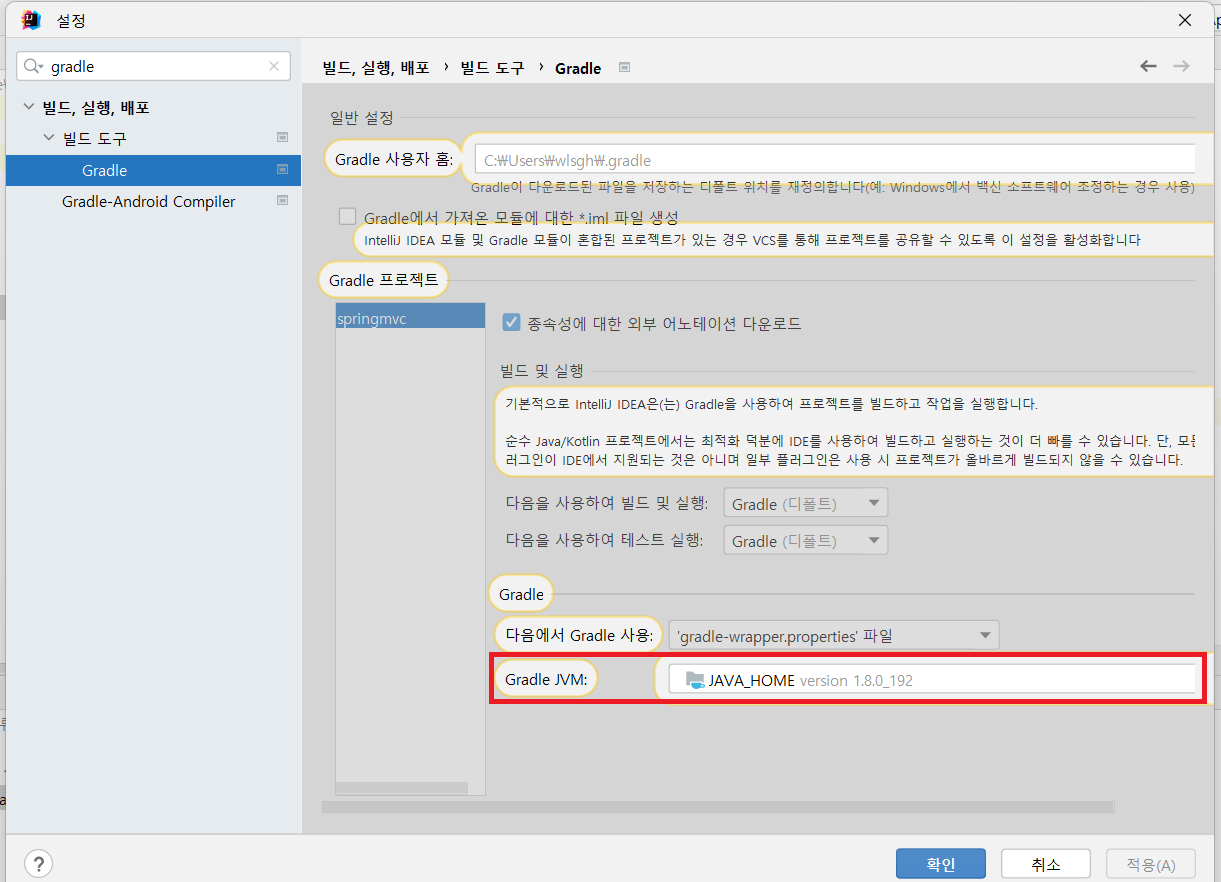Screen dimensions: 1221x882
Task: Clear the gradle search text with the X icon
Action: pyautogui.click(x=274, y=66)
